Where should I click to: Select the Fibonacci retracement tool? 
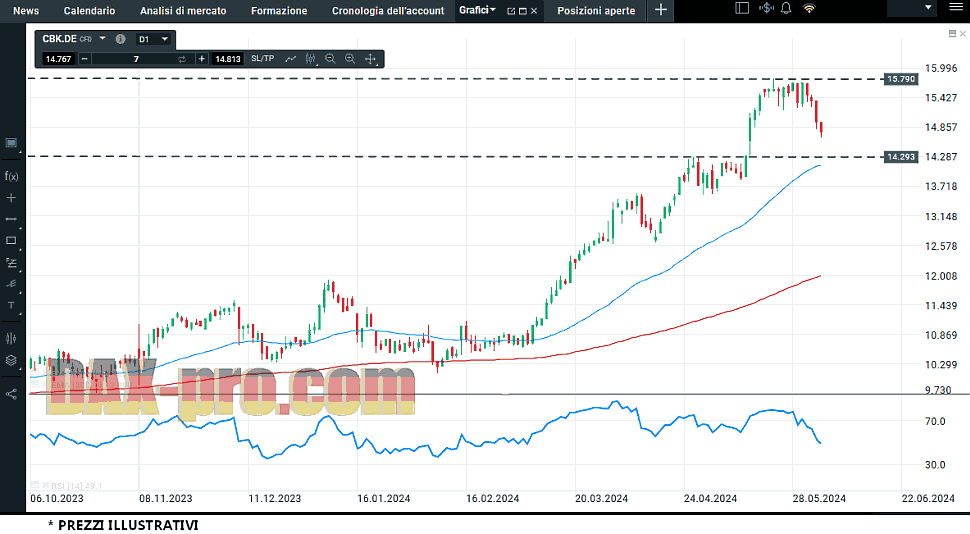(x=11, y=262)
